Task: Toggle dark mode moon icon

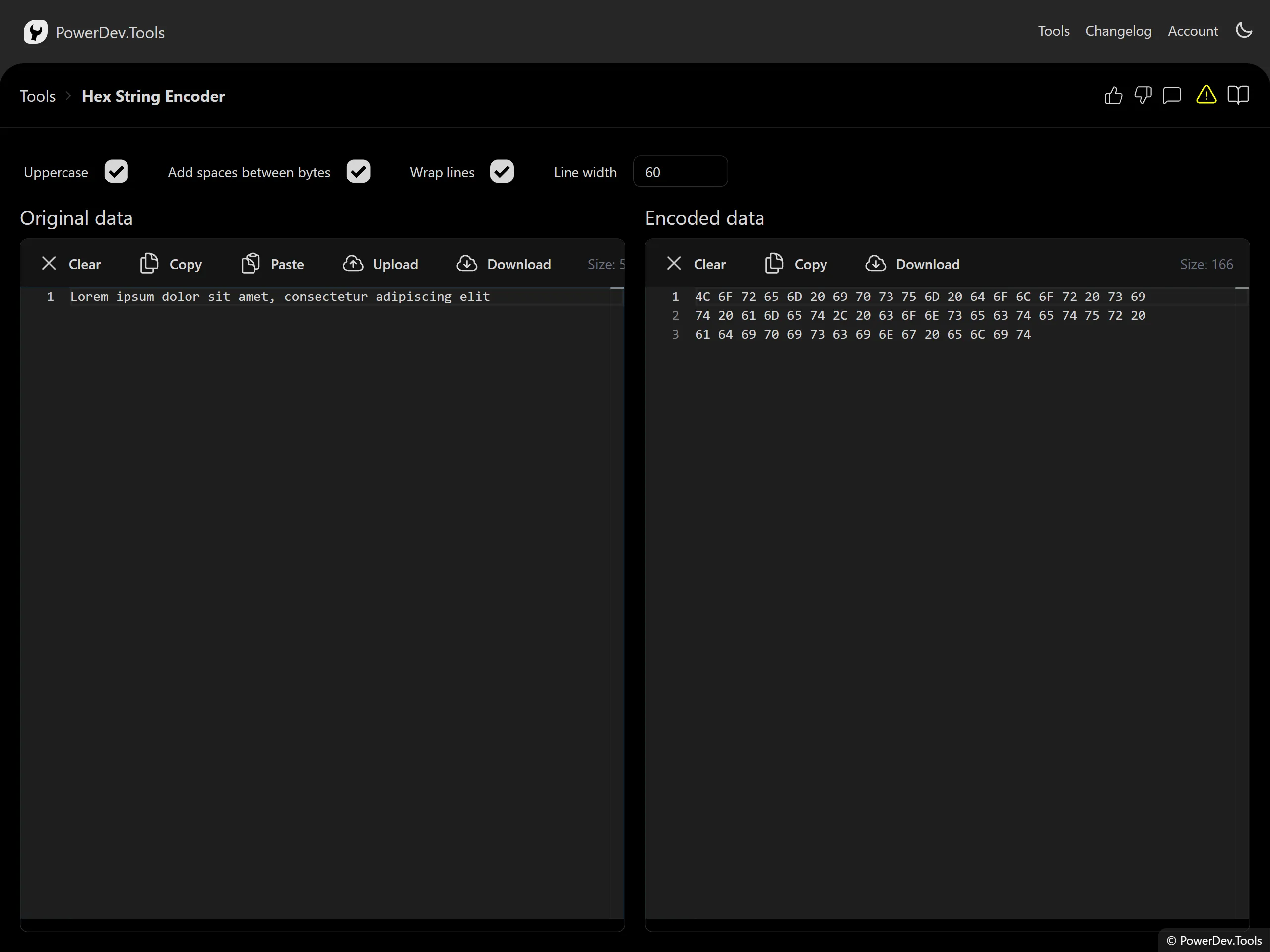Action: coord(1244,30)
